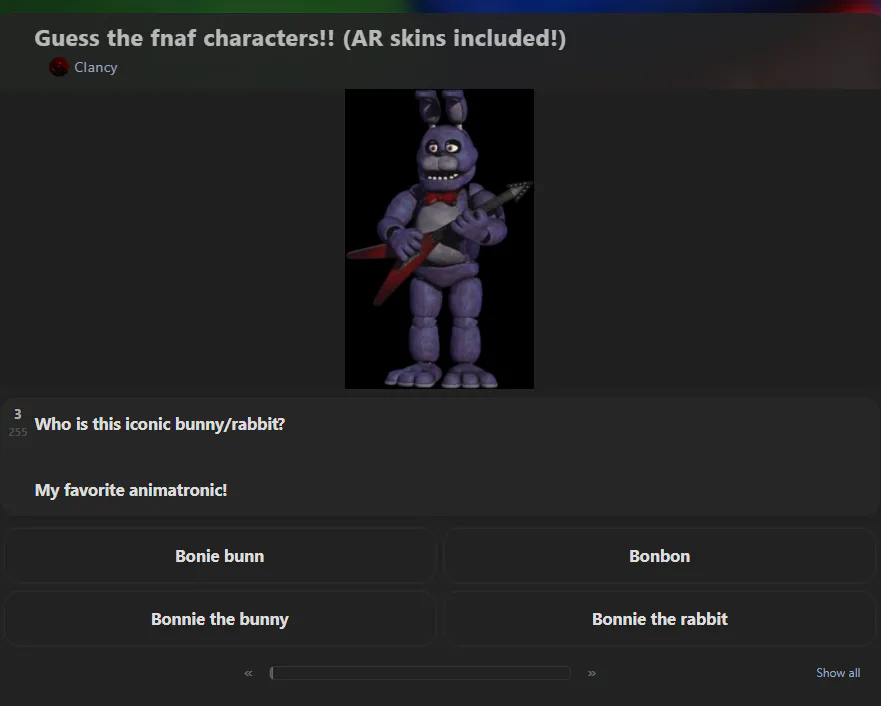This screenshot has height=706, width=881.
Task: Click the "My favorite animatronic!" caption
Action: coord(131,490)
